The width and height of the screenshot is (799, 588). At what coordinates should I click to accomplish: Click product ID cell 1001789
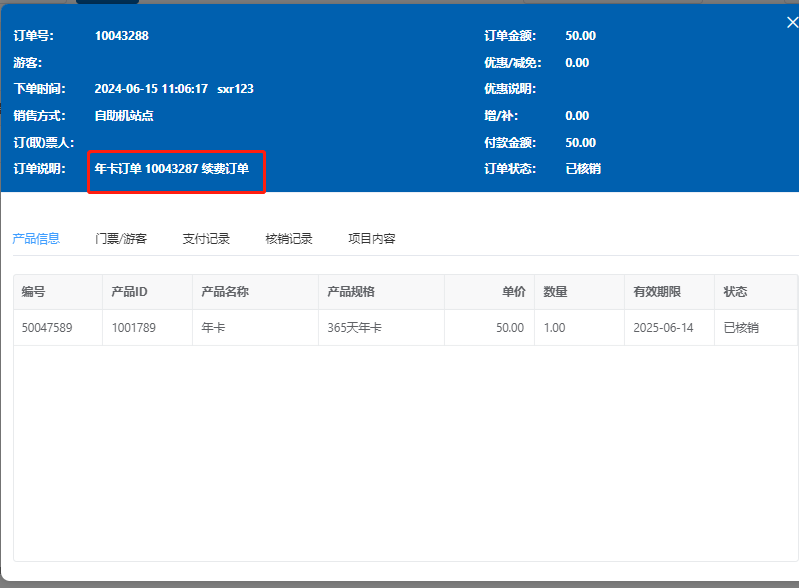[133, 328]
